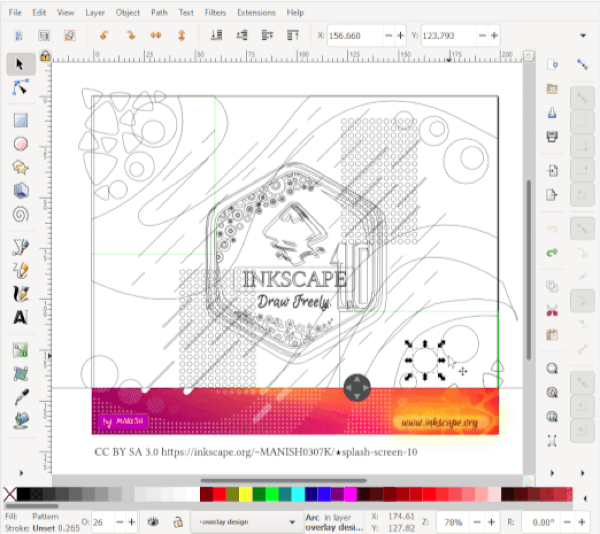The height and width of the screenshot is (534, 600).
Task: Toggle the layer lock icon in status bar
Action: (x=175, y=521)
